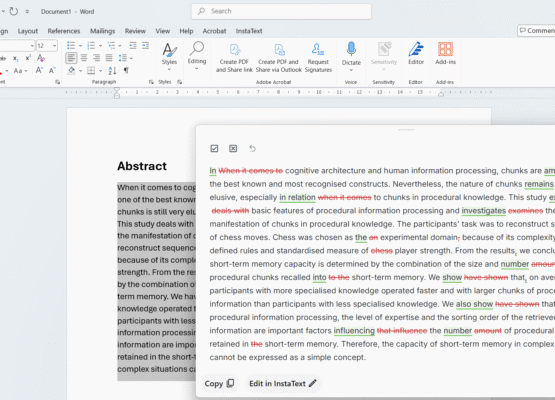
Task: Open Paragraph settings dialog launcher
Action: point(151,82)
